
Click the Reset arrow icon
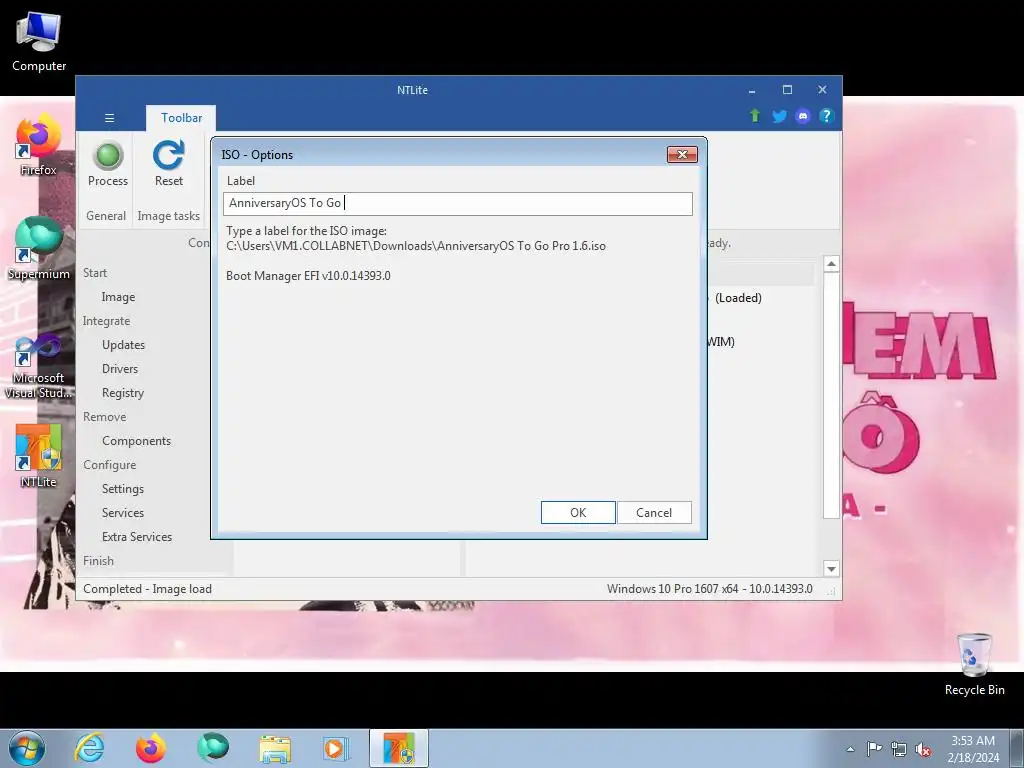168,155
